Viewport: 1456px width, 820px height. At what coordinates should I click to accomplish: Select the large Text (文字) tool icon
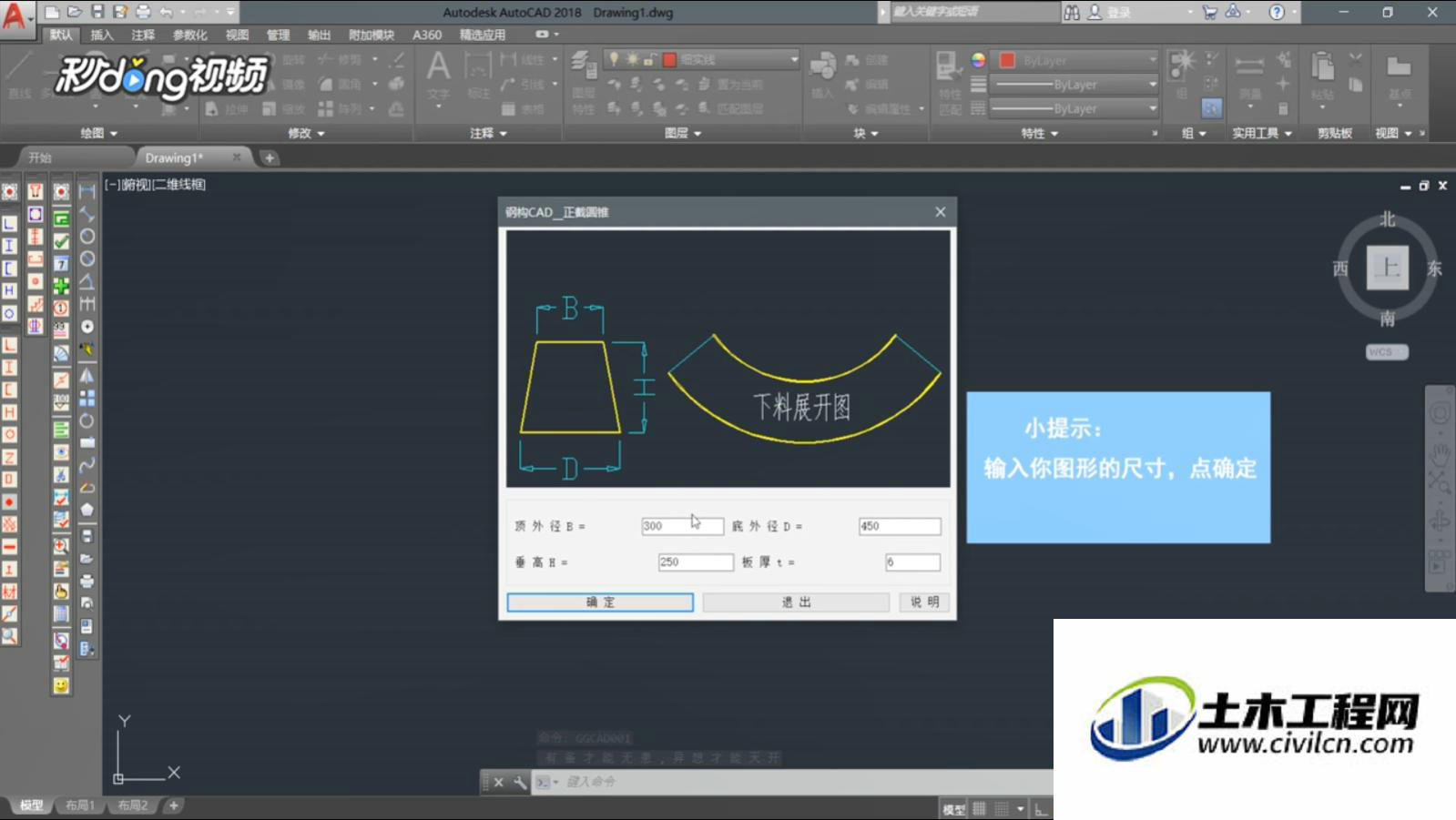click(438, 67)
